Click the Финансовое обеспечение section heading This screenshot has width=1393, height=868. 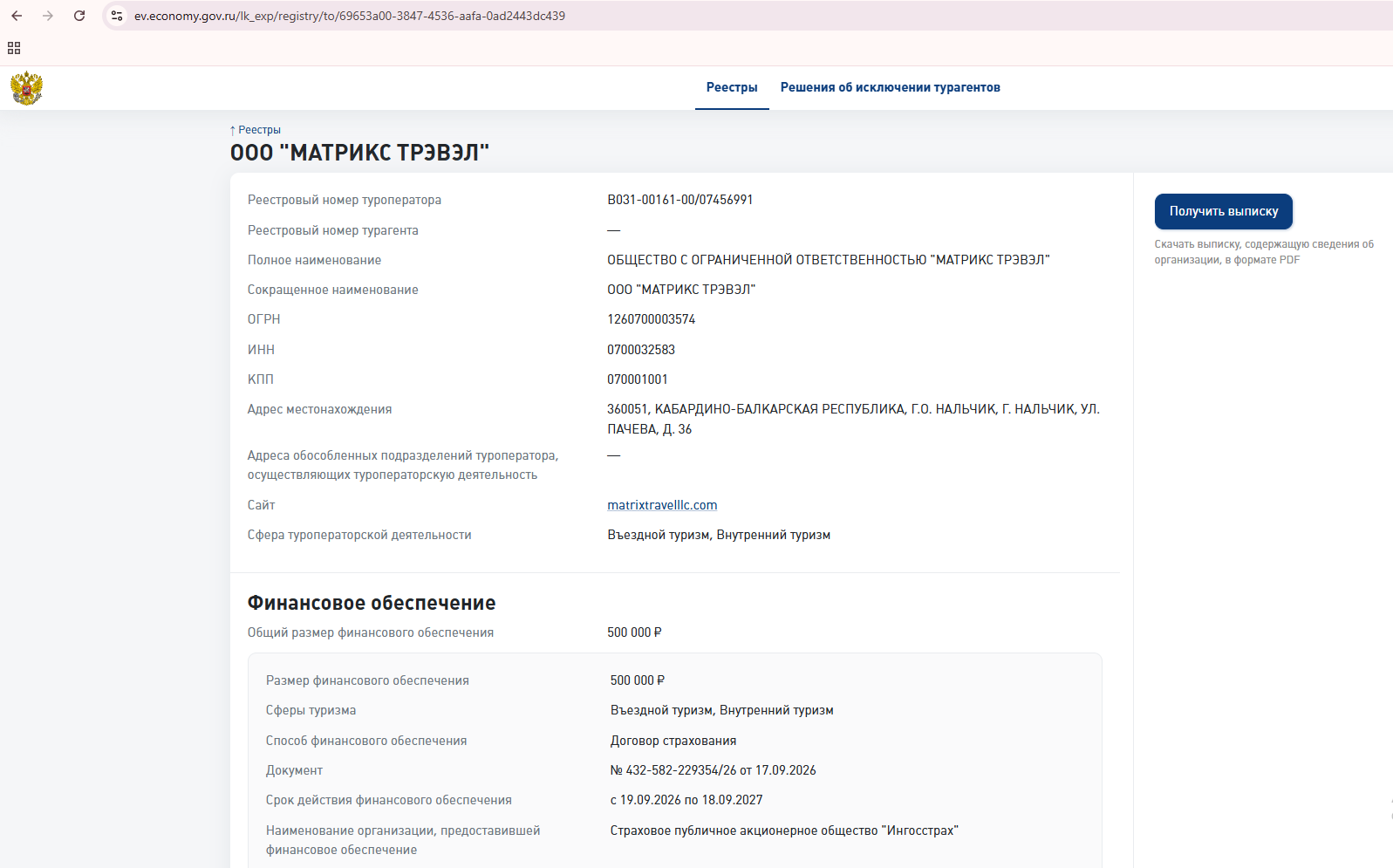pos(372,603)
